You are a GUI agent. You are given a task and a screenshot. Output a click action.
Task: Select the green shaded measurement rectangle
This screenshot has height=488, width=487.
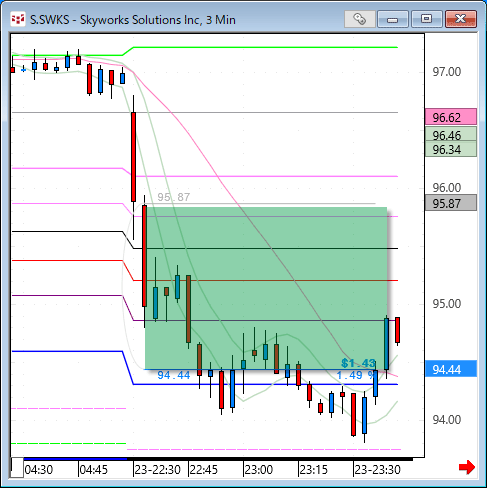click(266, 288)
